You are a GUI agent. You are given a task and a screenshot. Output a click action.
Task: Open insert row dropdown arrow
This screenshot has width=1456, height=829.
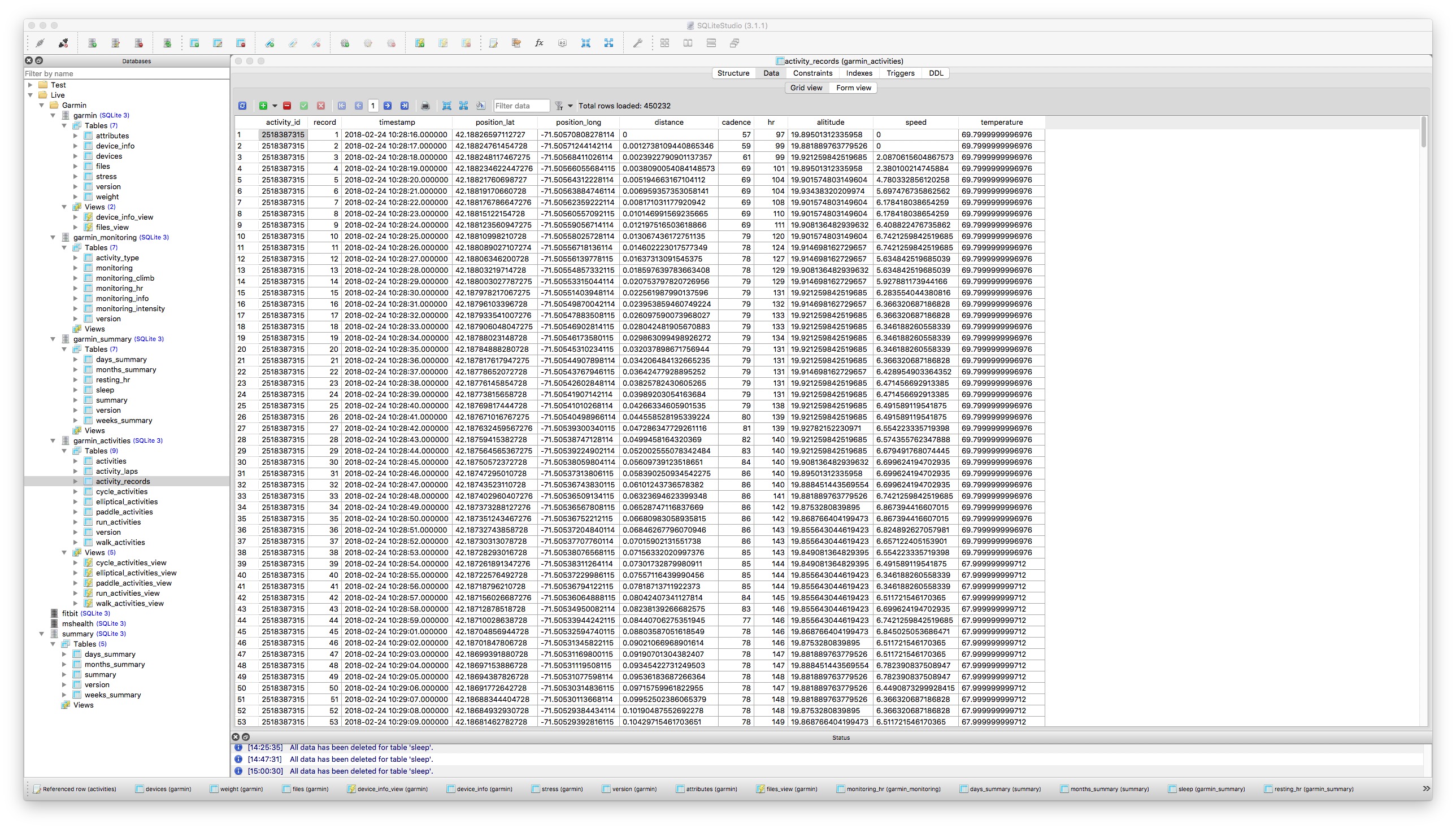[275, 106]
